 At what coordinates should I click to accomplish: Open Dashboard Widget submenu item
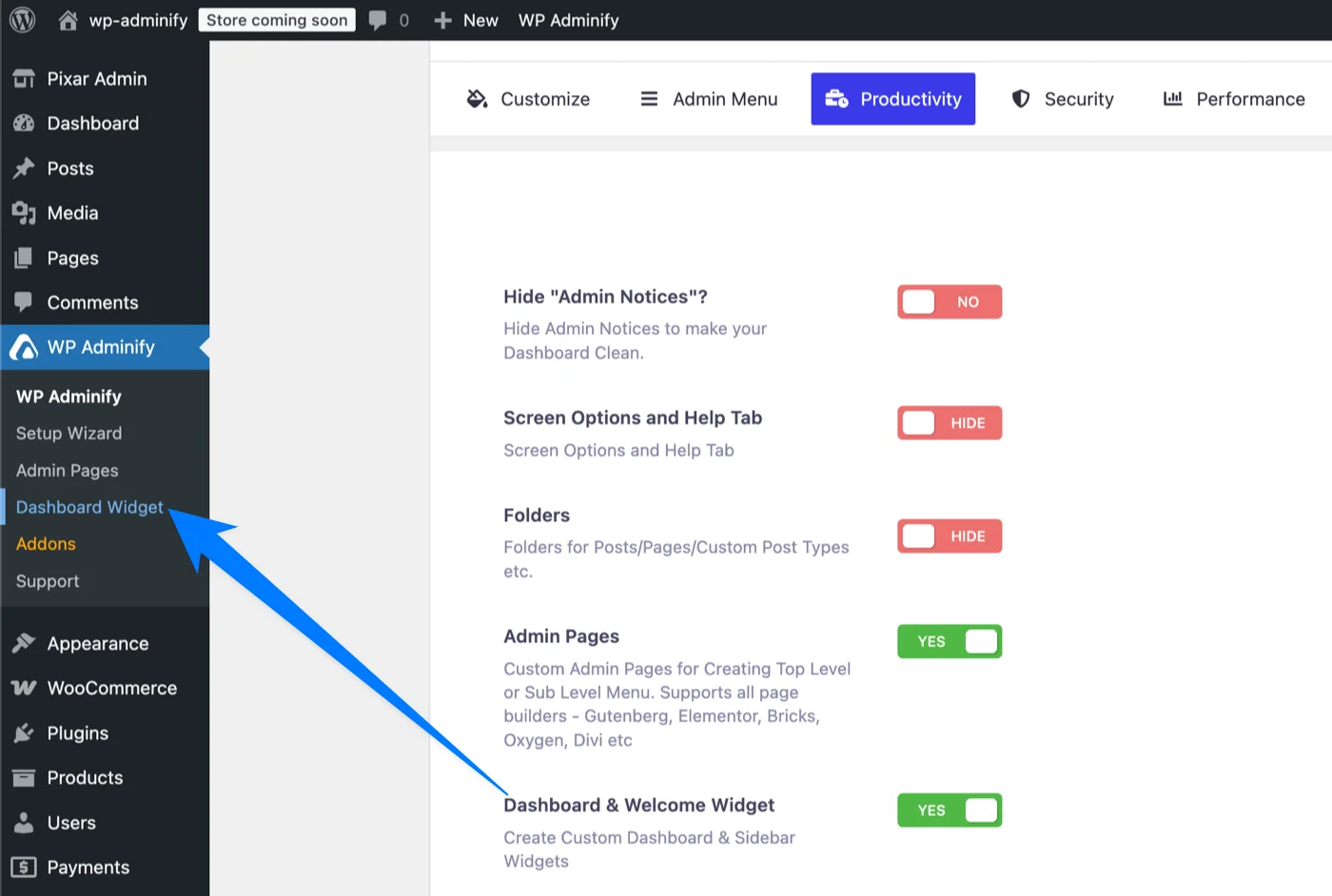pos(89,508)
